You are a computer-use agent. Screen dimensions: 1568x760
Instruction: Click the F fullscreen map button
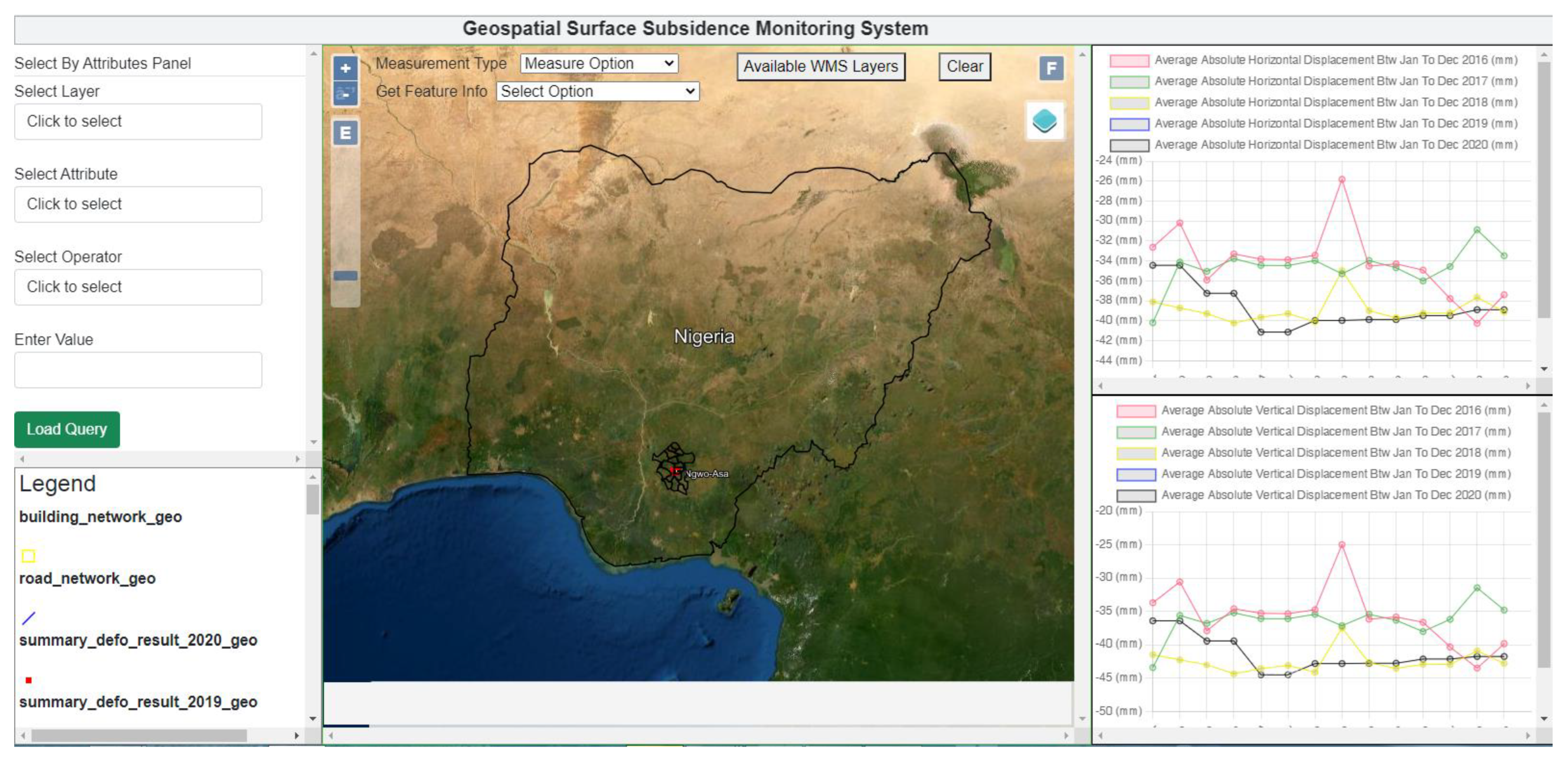pos(1051,68)
